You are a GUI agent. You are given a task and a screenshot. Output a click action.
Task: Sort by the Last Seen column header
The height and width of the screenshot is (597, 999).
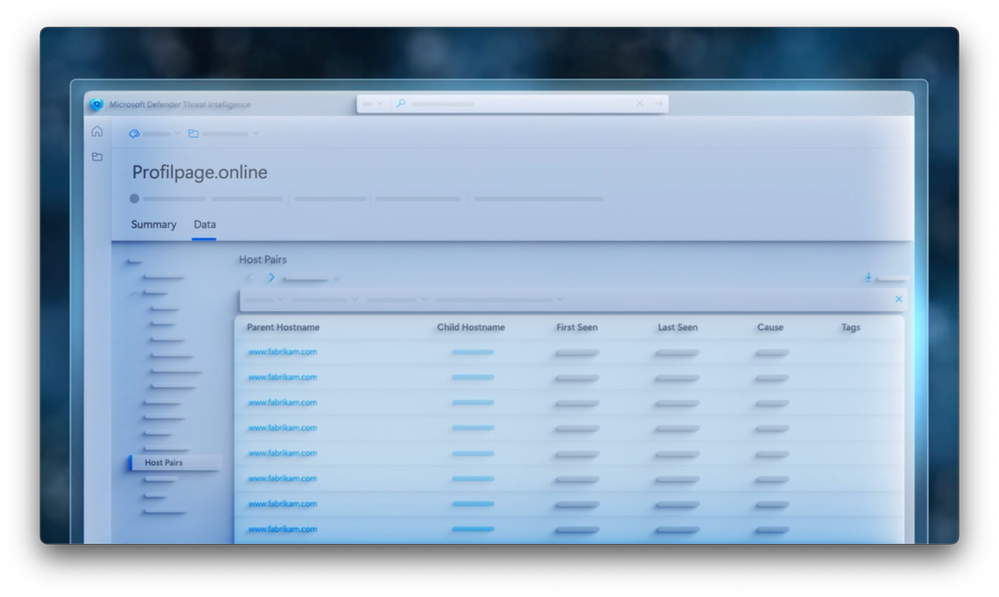pyautogui.click(x=677, y=327)
